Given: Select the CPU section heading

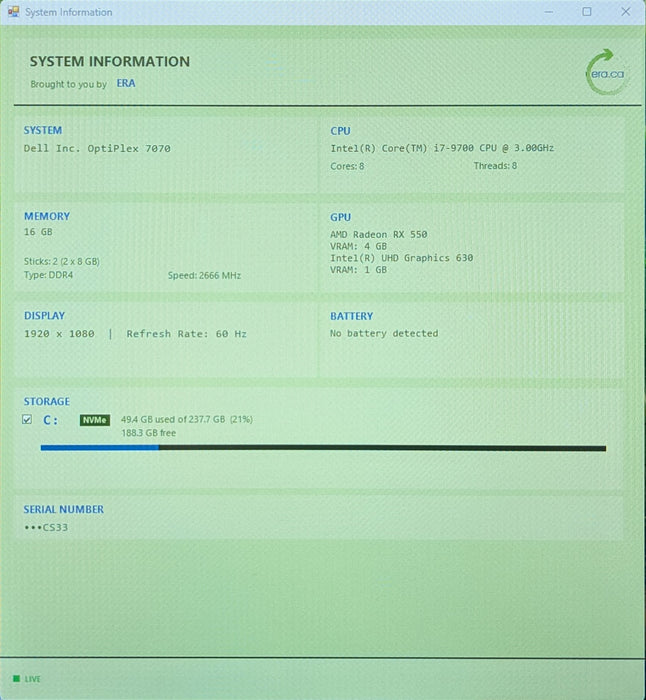Looking at the screenshot, I should [340, 131].
